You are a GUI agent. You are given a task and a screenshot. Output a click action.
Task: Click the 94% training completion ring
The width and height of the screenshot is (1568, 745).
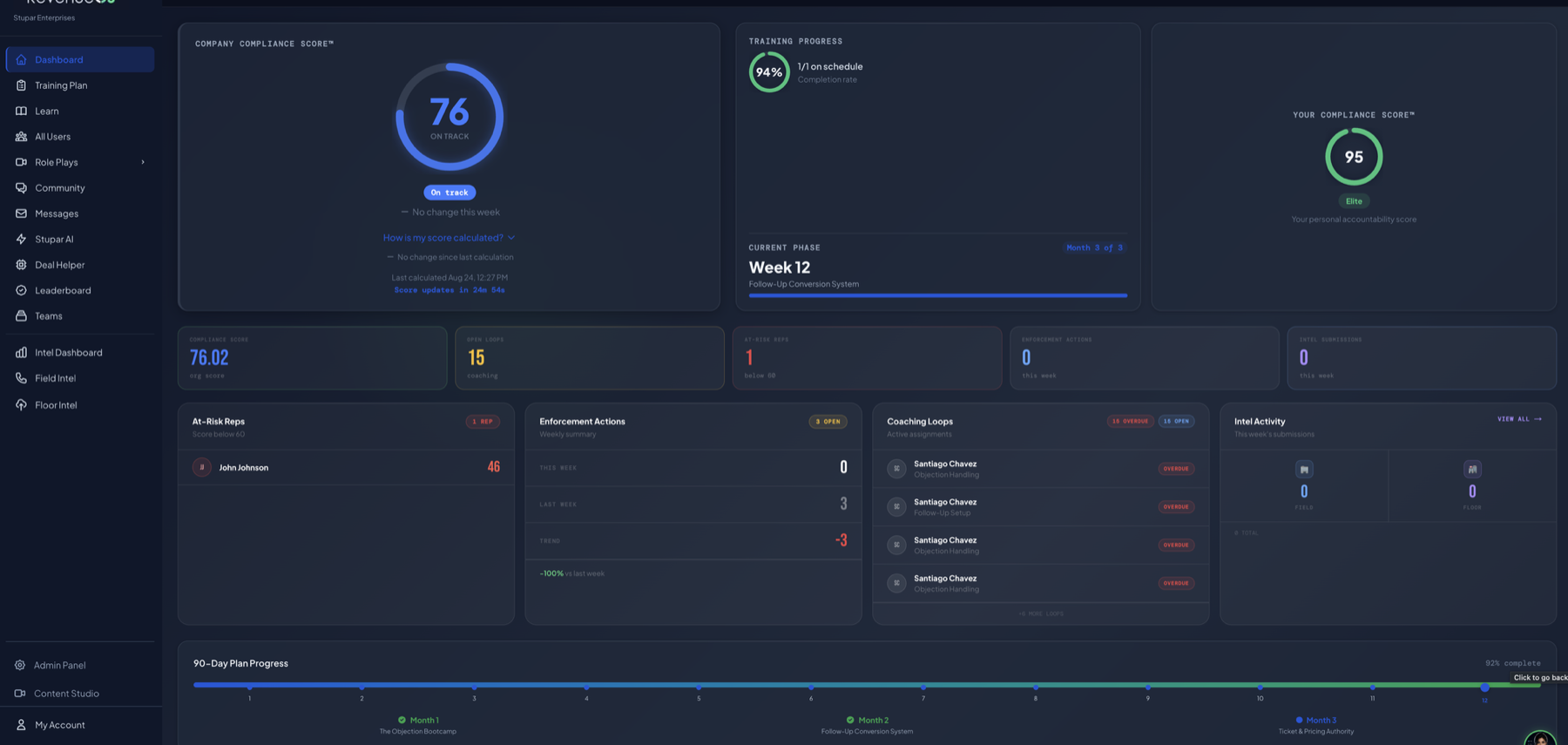point(769,72)
